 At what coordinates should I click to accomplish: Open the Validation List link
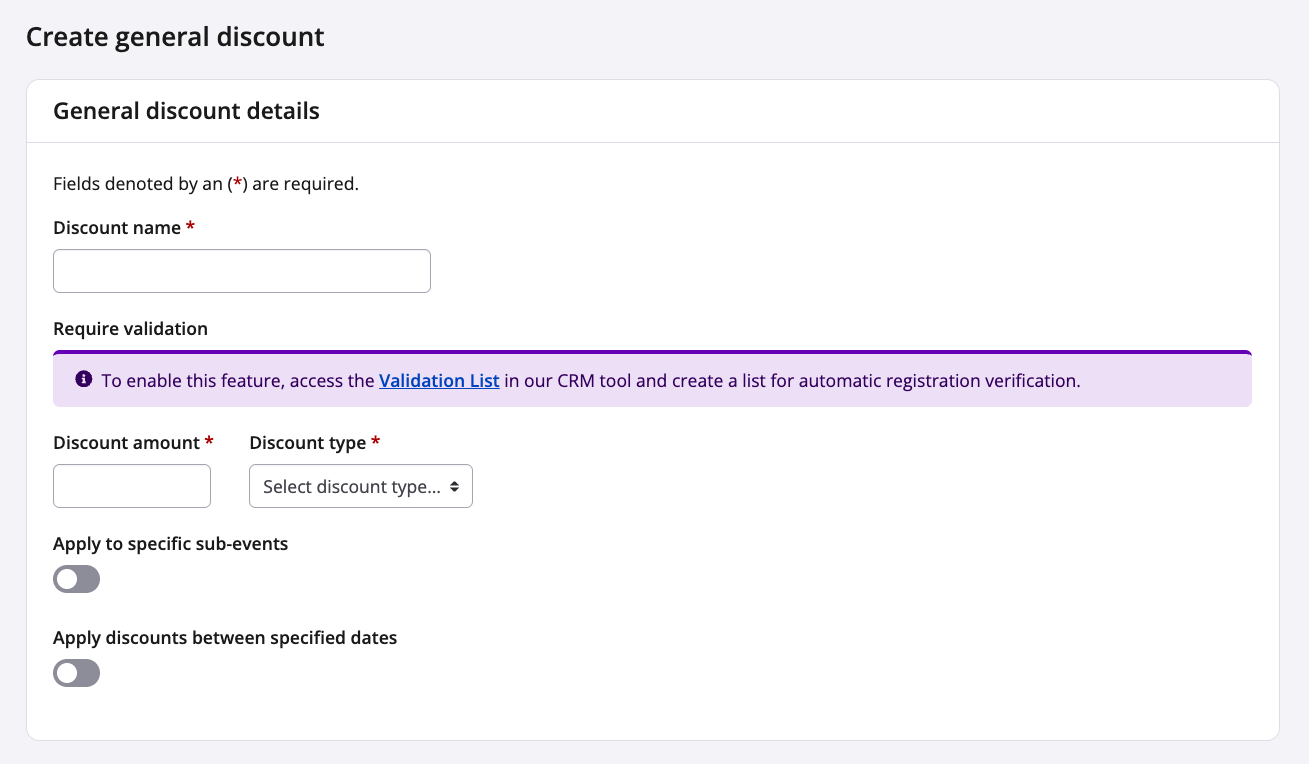[x=439, y=381]
